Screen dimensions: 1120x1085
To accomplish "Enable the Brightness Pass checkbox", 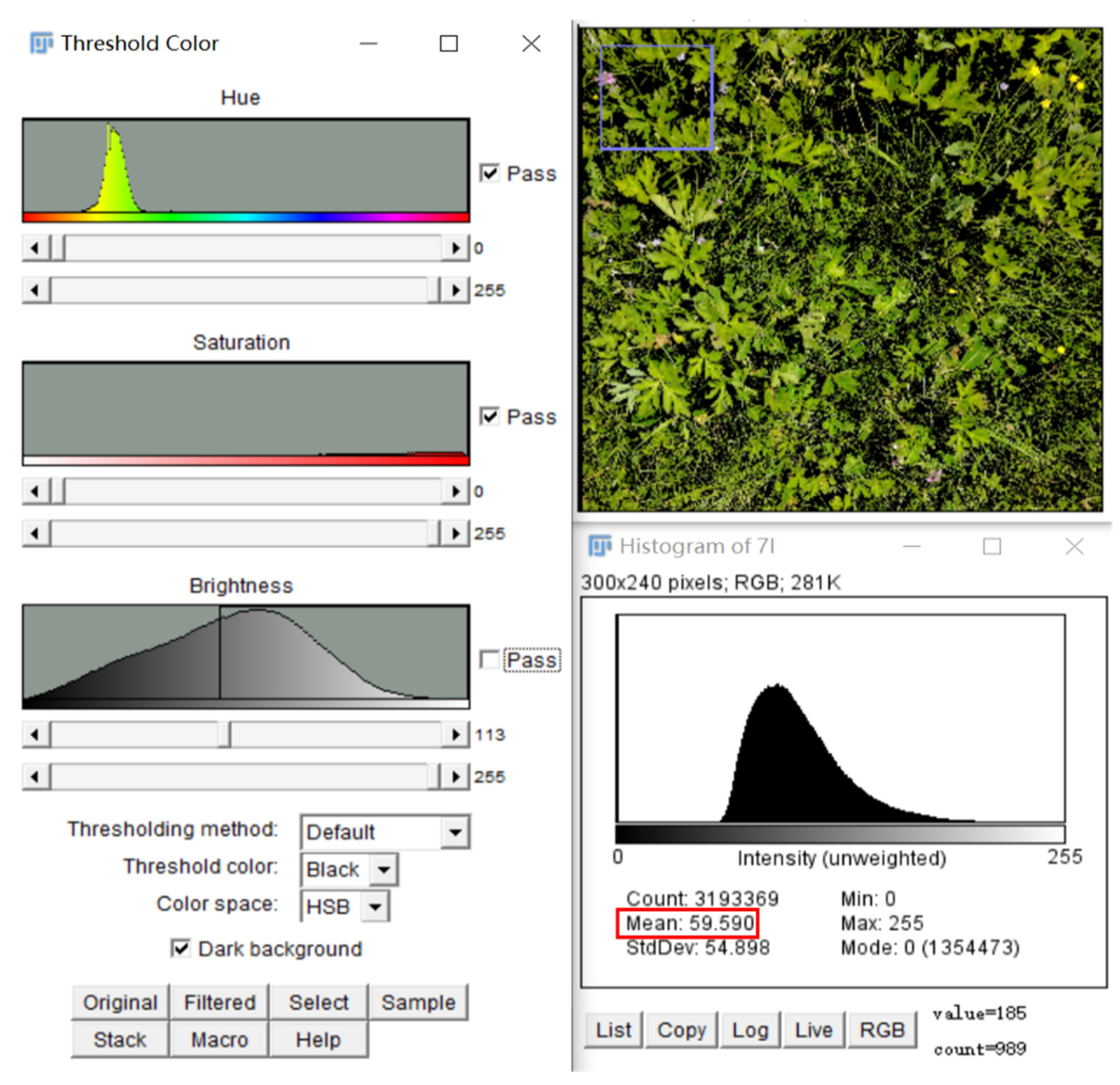I will click(x=489, y=660).
